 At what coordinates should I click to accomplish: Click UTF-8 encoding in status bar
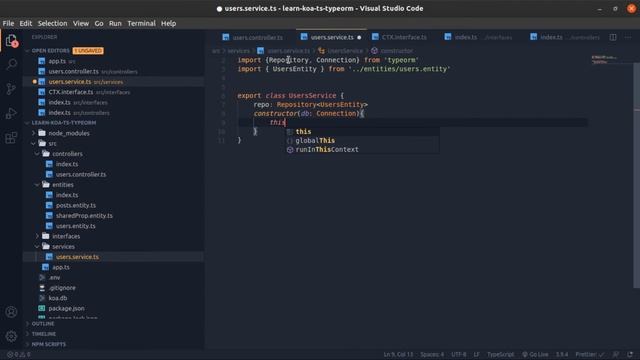(459, 354)
